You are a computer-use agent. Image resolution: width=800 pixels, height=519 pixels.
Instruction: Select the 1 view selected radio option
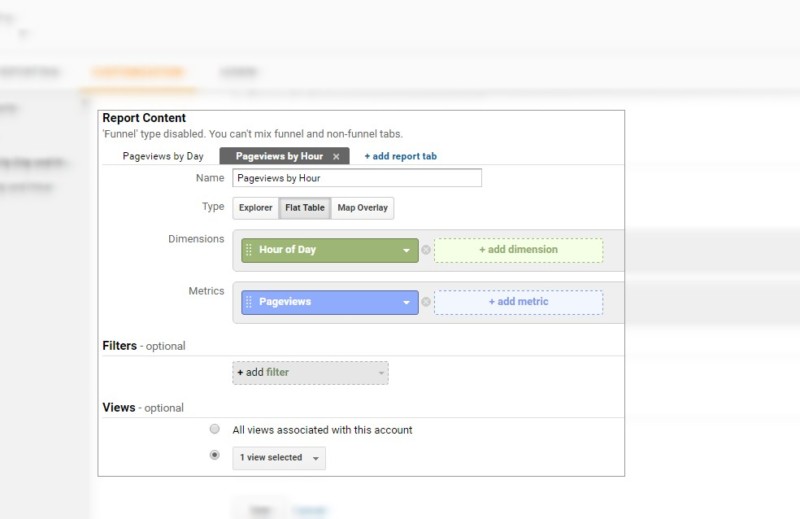[x=214, y=455]
